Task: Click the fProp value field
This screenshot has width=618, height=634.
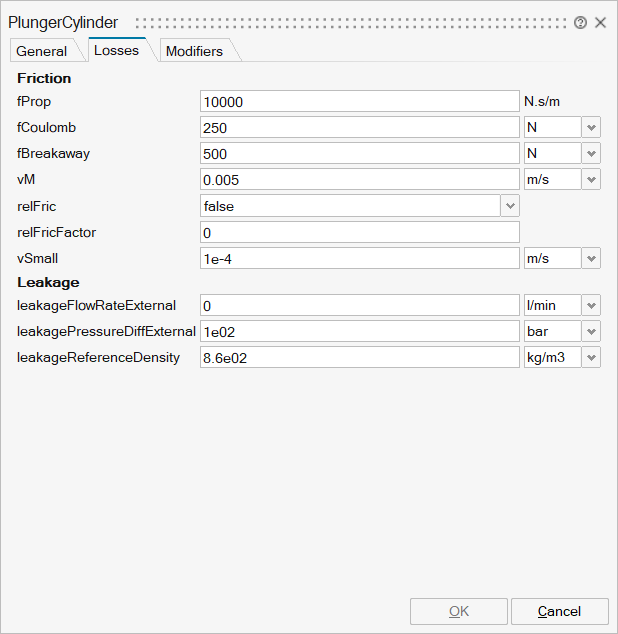Action: tap(359, 102)
